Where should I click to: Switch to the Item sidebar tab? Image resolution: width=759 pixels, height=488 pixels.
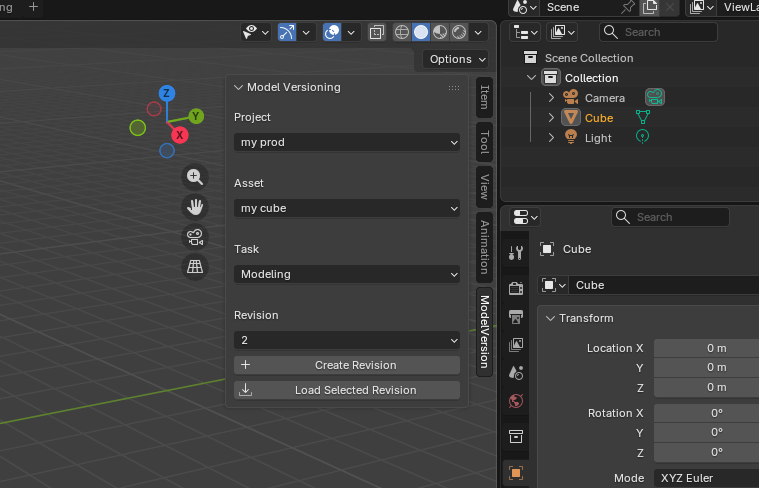click(x=484, y=97)
